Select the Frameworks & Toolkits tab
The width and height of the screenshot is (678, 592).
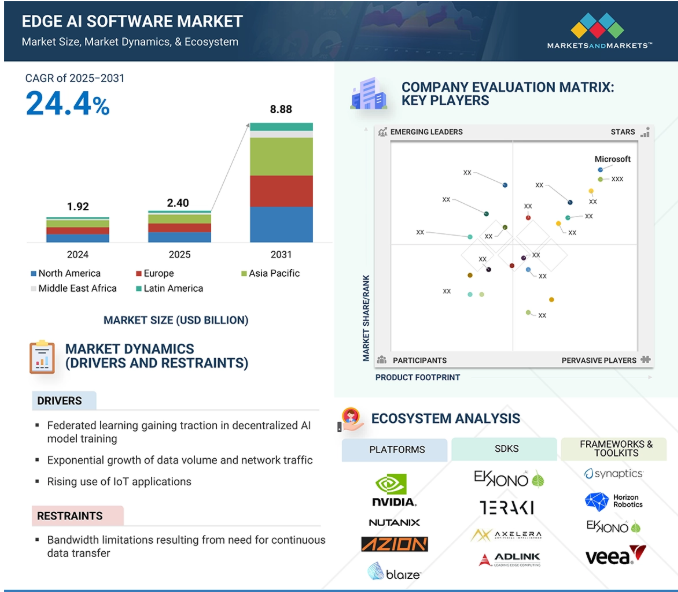614,449
